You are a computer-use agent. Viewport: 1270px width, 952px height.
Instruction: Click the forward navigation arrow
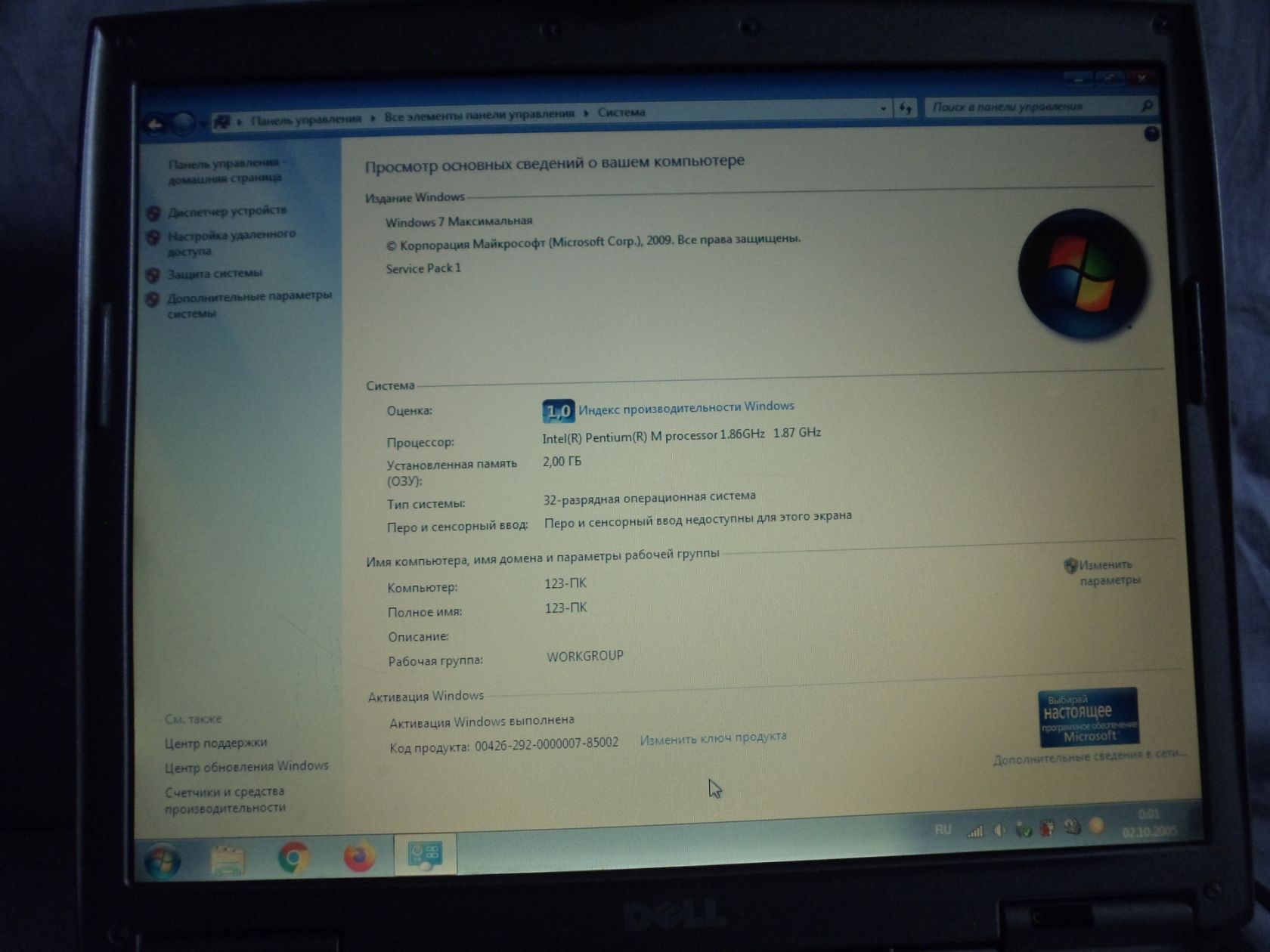coord(182,123)
